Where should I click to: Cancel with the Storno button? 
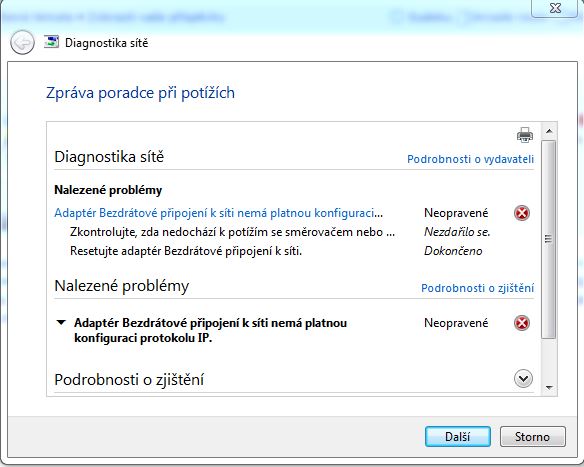532,436
